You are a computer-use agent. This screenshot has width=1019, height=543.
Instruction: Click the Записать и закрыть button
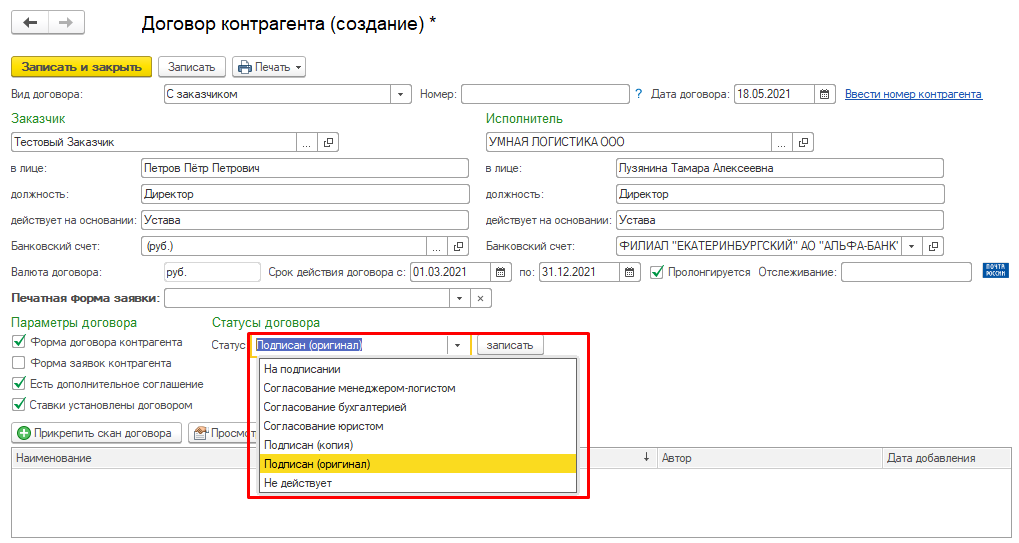coord(81,67)
